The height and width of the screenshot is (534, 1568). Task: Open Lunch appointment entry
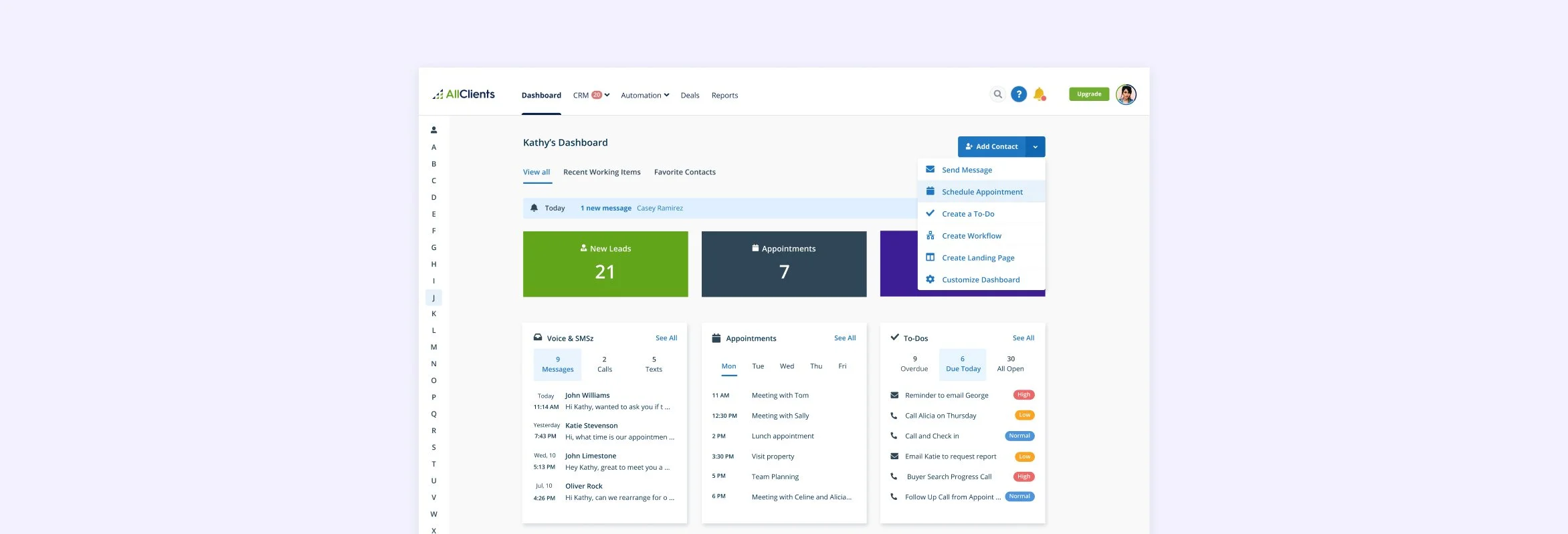coord(783,436)
